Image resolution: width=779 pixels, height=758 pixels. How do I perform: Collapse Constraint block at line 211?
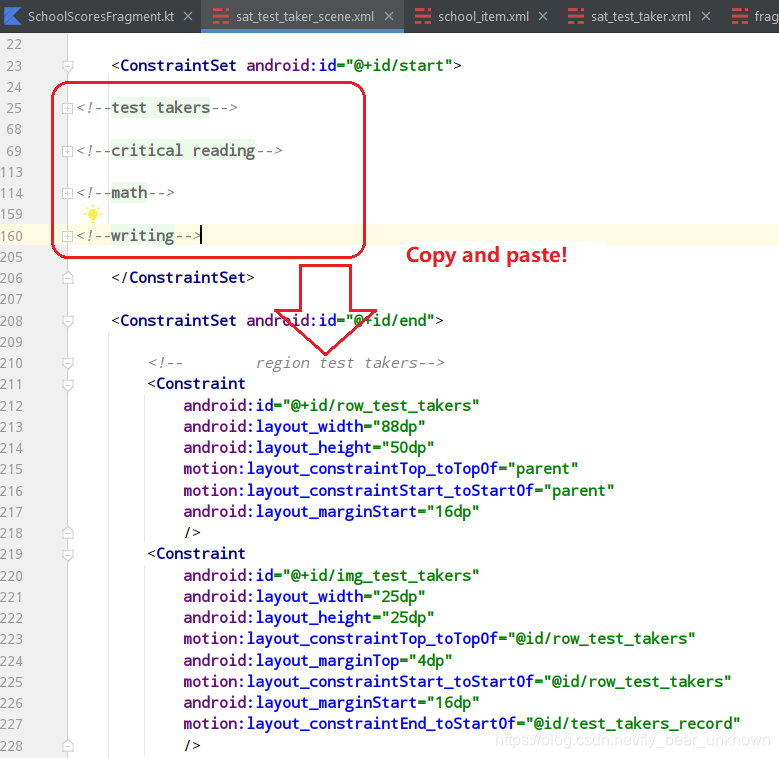[x=68, y=384]
